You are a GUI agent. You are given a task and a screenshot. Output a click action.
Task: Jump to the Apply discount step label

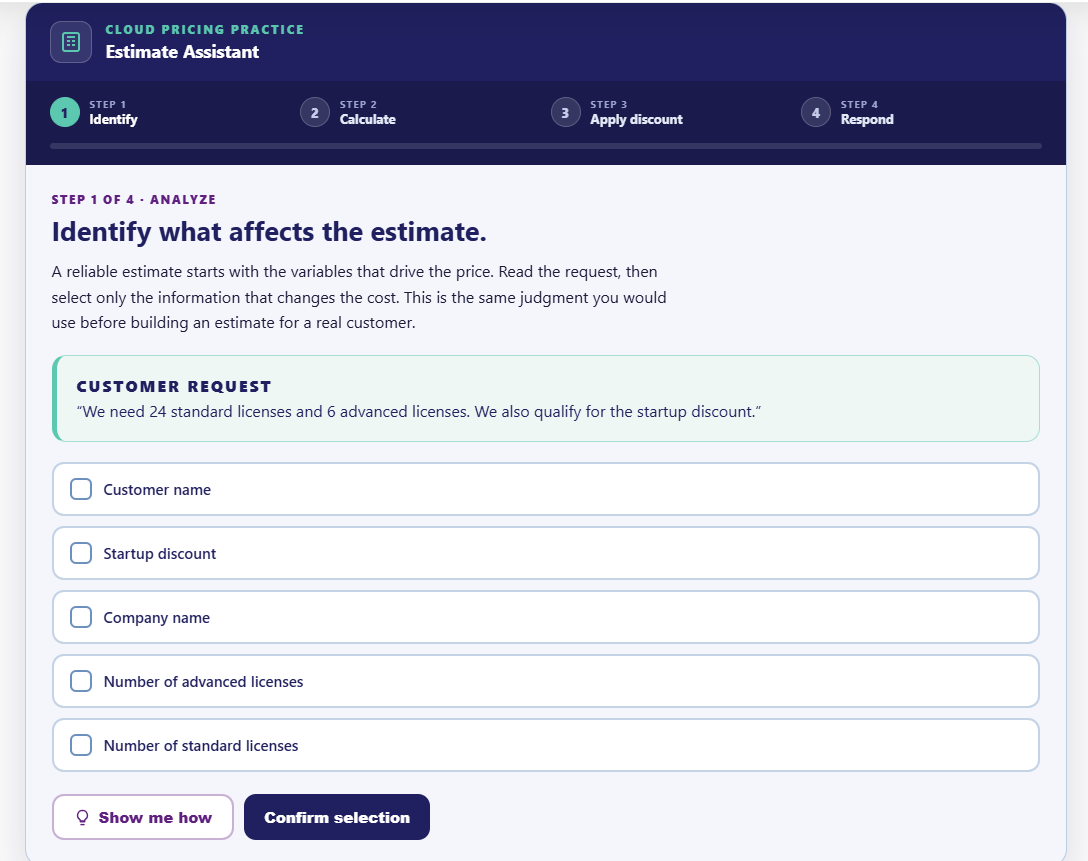636,119
